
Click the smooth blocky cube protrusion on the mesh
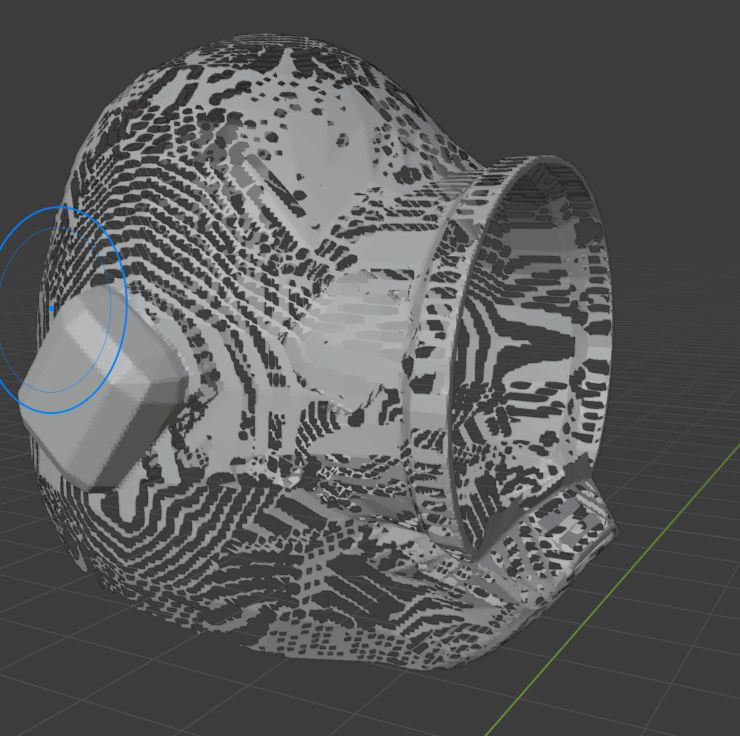pos(101,389)
